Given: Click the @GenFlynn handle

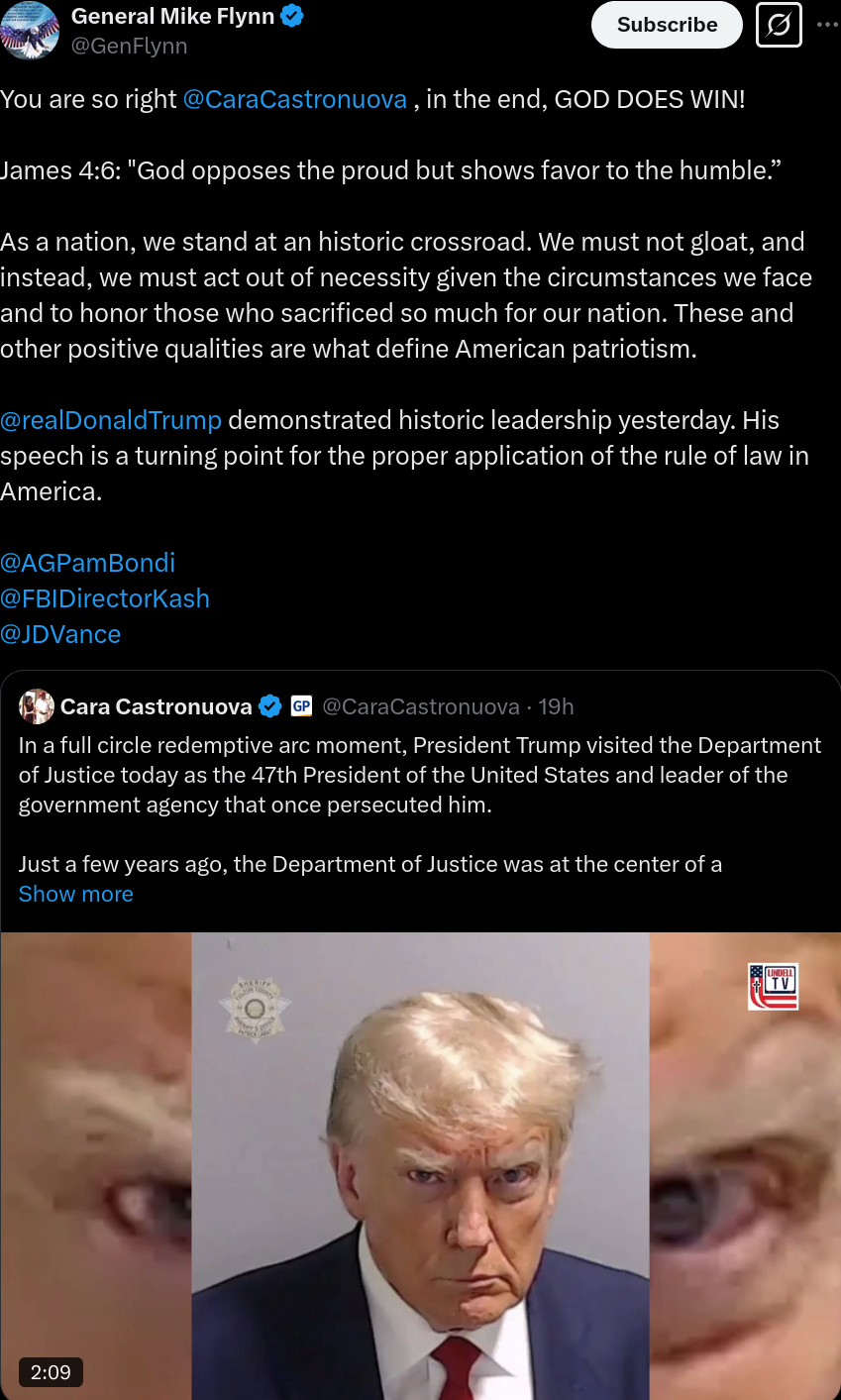Looking at the screenshot, I should pyautogui.click(x=129, y=46).
